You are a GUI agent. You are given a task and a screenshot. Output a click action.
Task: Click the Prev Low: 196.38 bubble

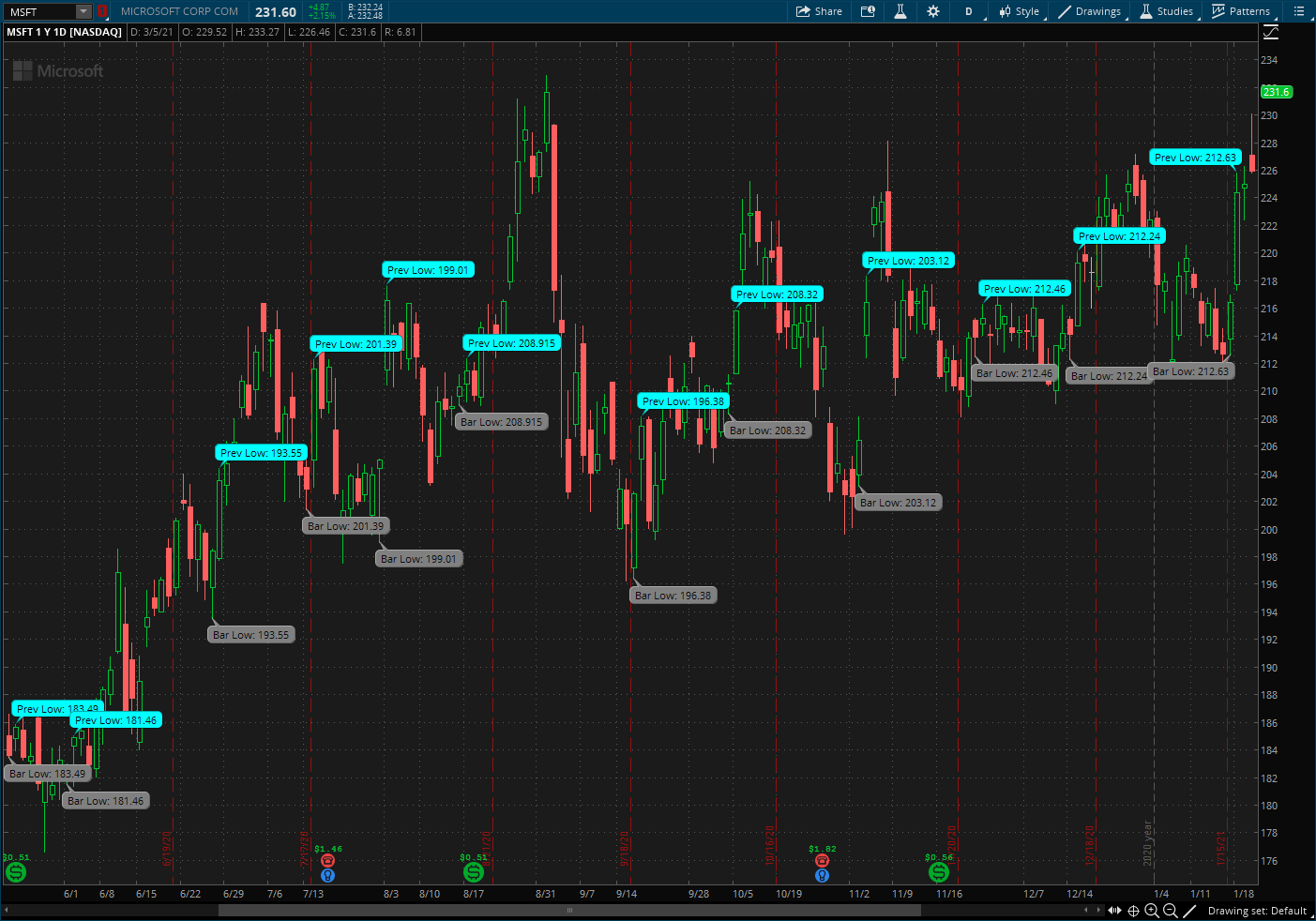tap(683, 401)
